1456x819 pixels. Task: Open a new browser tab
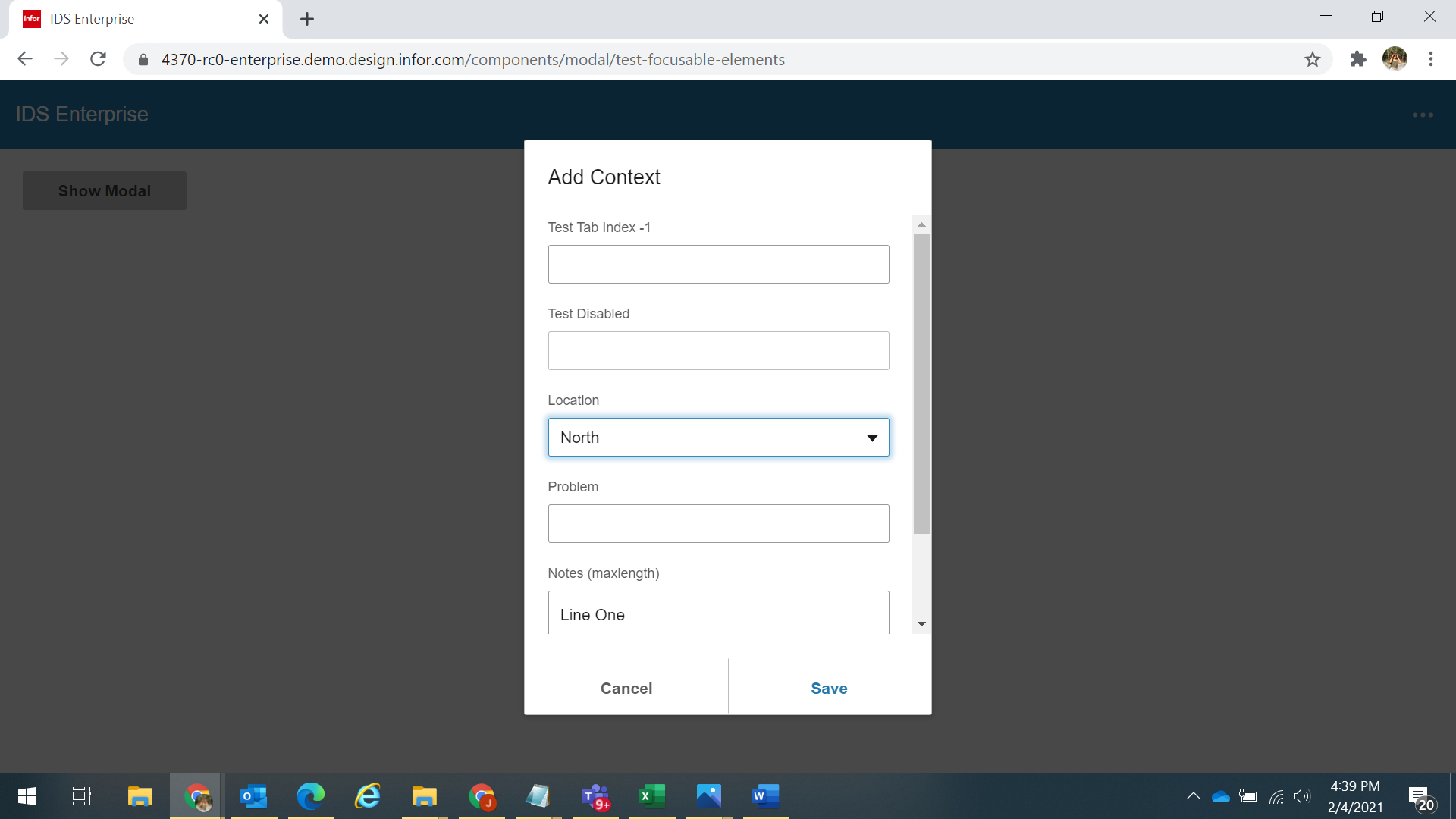[x=306, y=19]
